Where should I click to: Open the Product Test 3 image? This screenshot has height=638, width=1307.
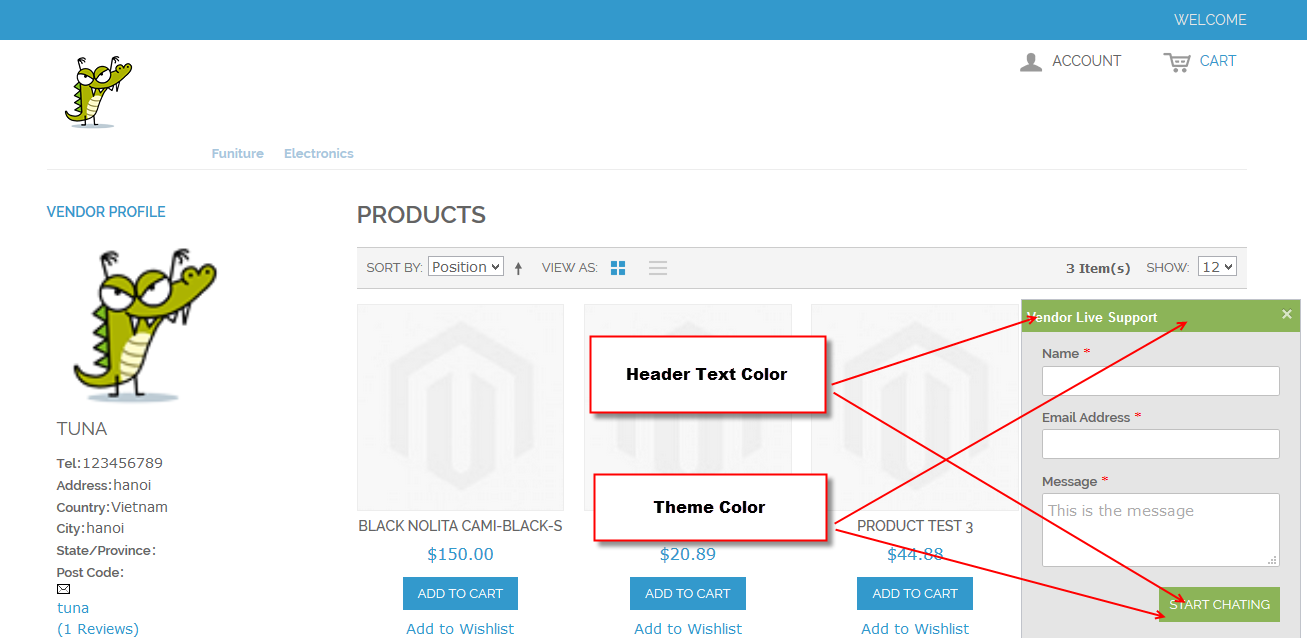pos(915,407)
